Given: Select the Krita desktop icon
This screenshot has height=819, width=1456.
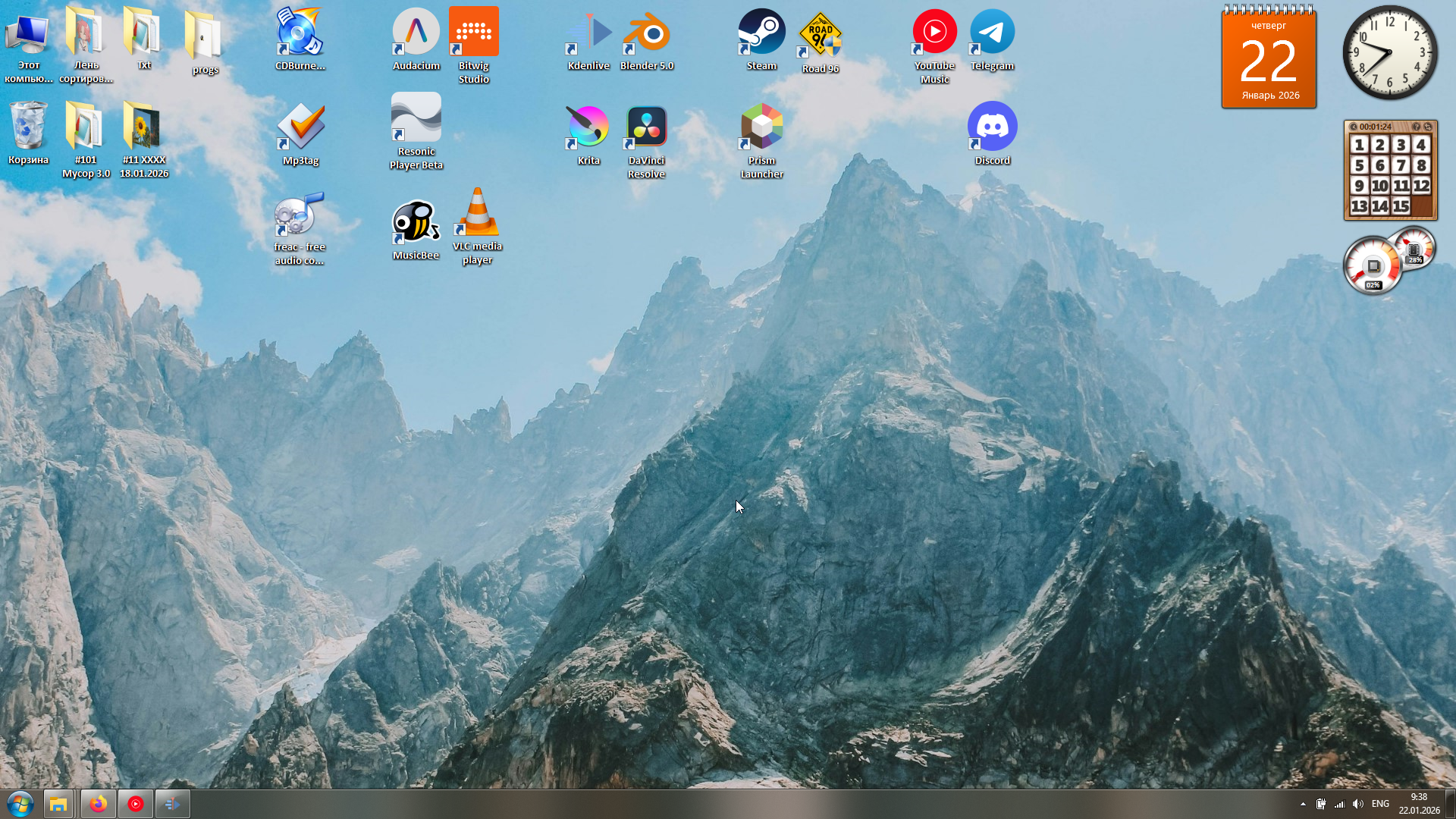Looking at the screenshot, I should (x=588, y=127).
